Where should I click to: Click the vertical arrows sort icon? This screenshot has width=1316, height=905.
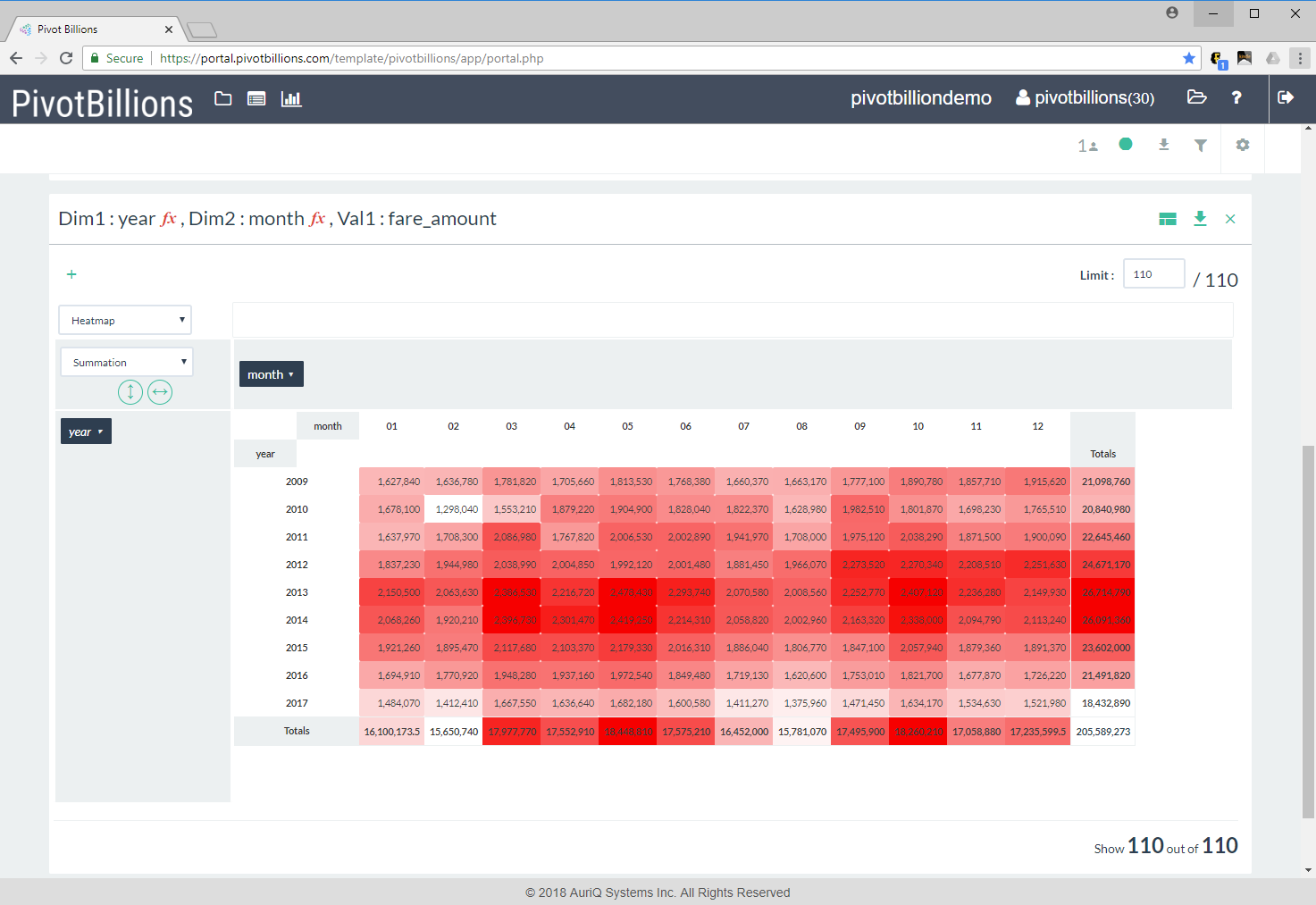(130, 391)
